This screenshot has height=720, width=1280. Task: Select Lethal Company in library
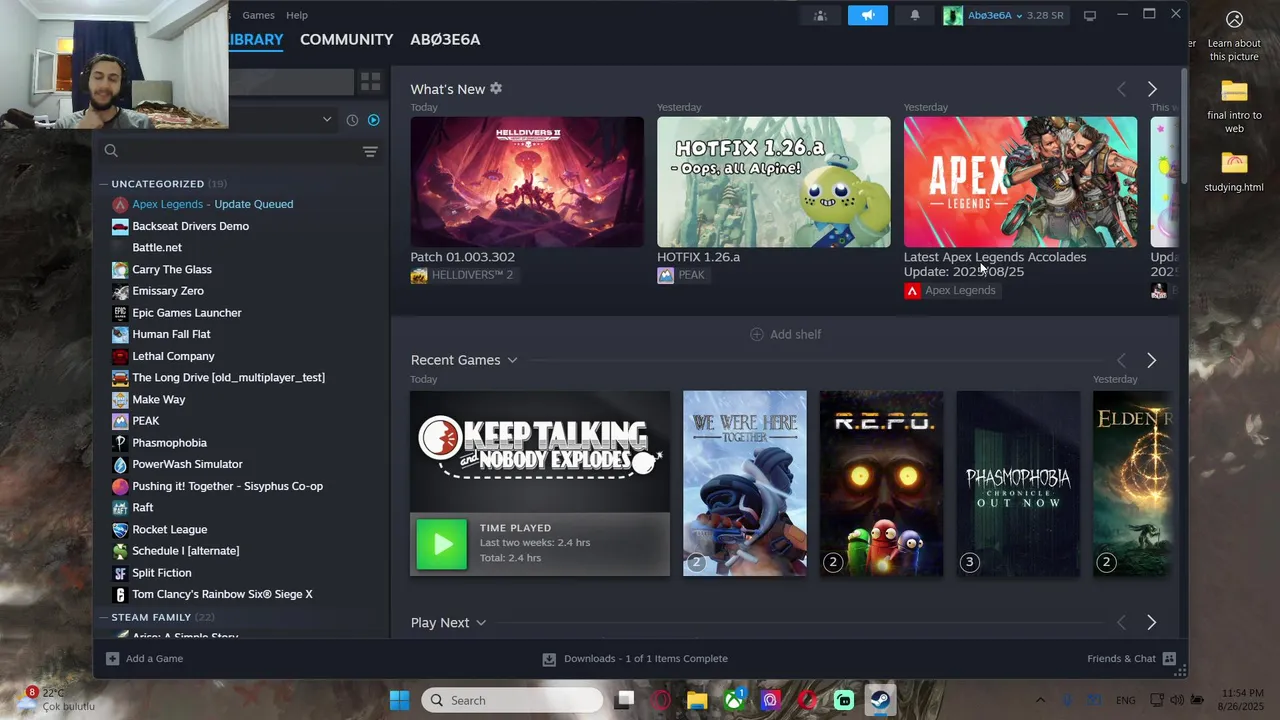click(173, 356)
